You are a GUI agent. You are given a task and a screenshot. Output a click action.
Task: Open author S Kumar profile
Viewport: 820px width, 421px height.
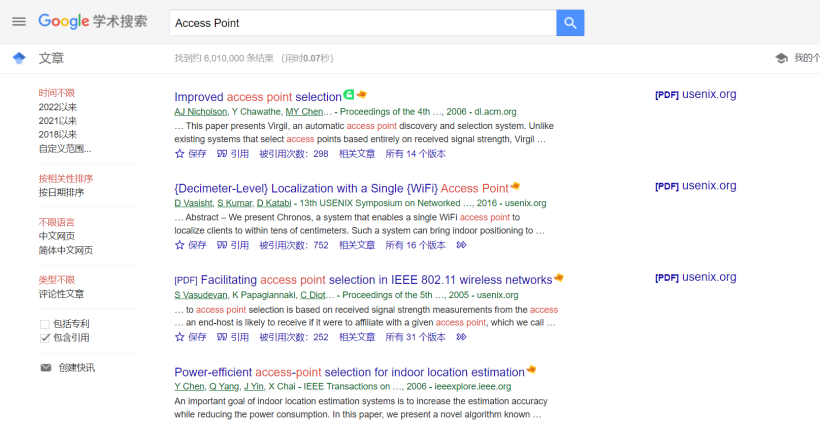coord(234,203)
